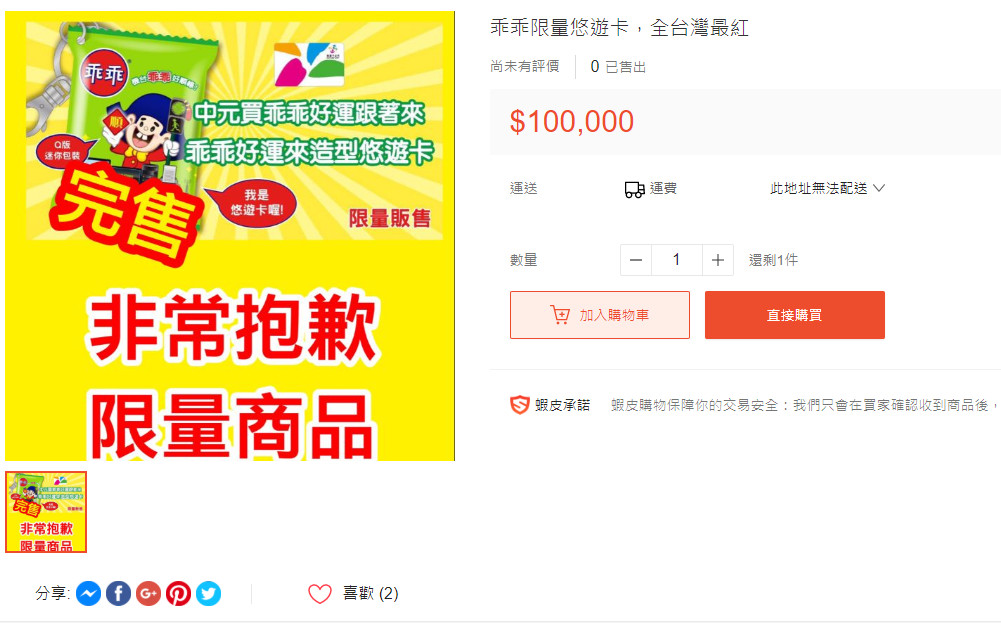Screen dimensions: 1001x623
Task: Click the heart icon to like item
Action: tap(320, 594)
